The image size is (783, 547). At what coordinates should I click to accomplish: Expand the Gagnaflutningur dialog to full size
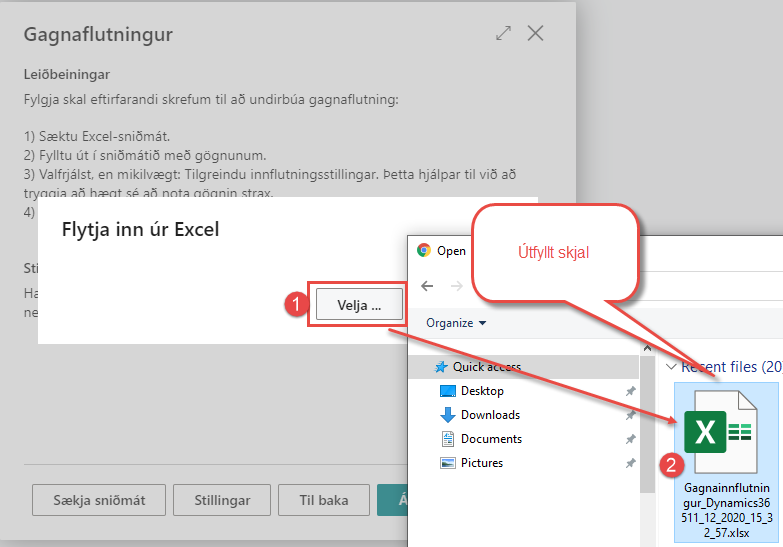[503, 34]
